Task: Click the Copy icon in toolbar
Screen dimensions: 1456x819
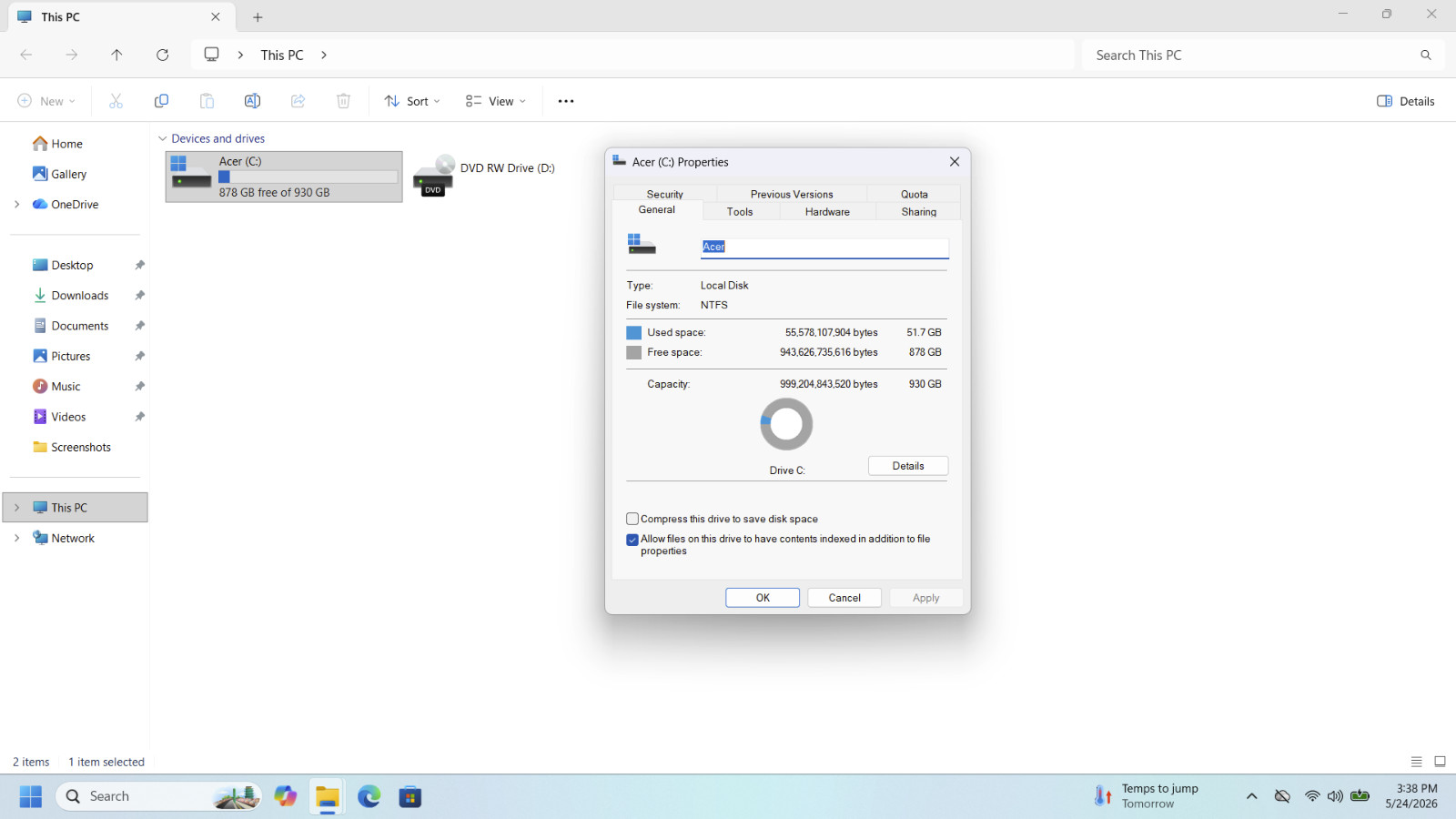Action: click(161, 101)
